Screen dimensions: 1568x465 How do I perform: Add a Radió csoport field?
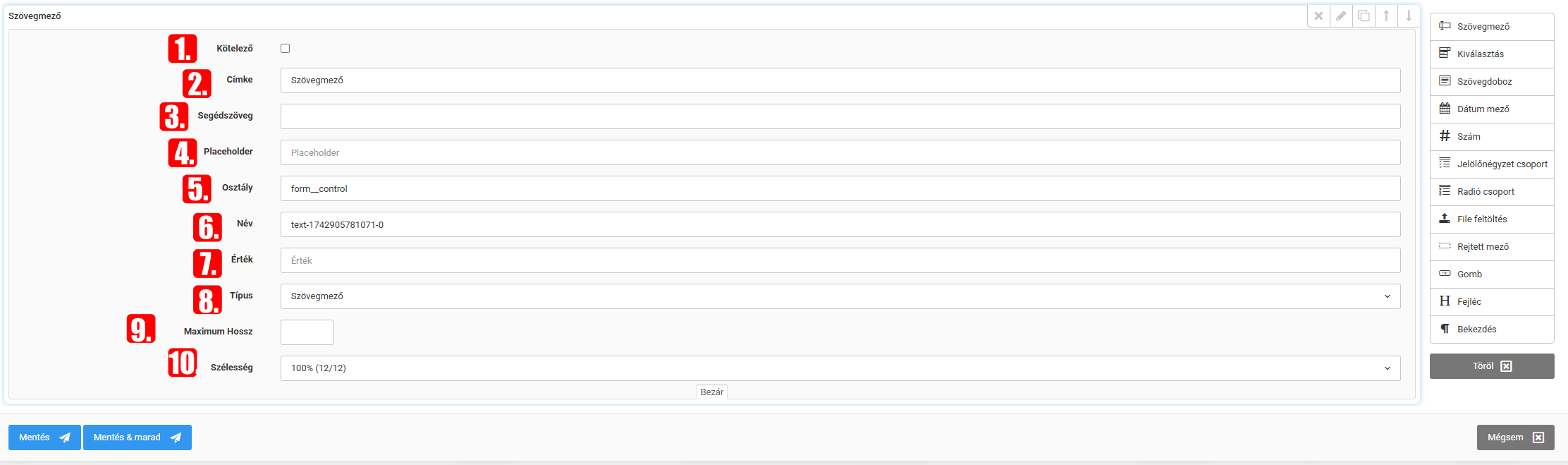pyautogui.click(x=1491, y=192)
